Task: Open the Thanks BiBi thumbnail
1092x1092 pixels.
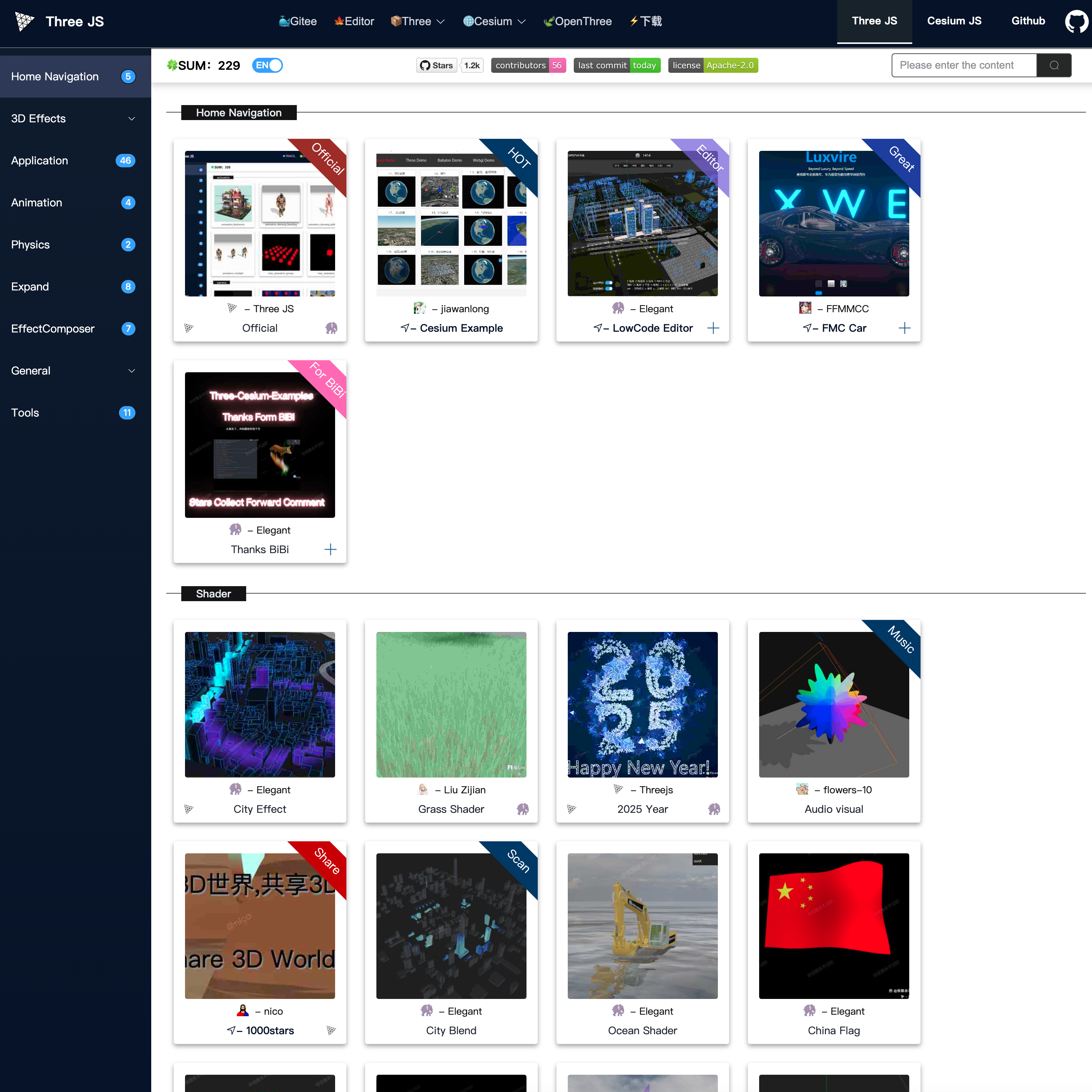Action: point(260,445)
